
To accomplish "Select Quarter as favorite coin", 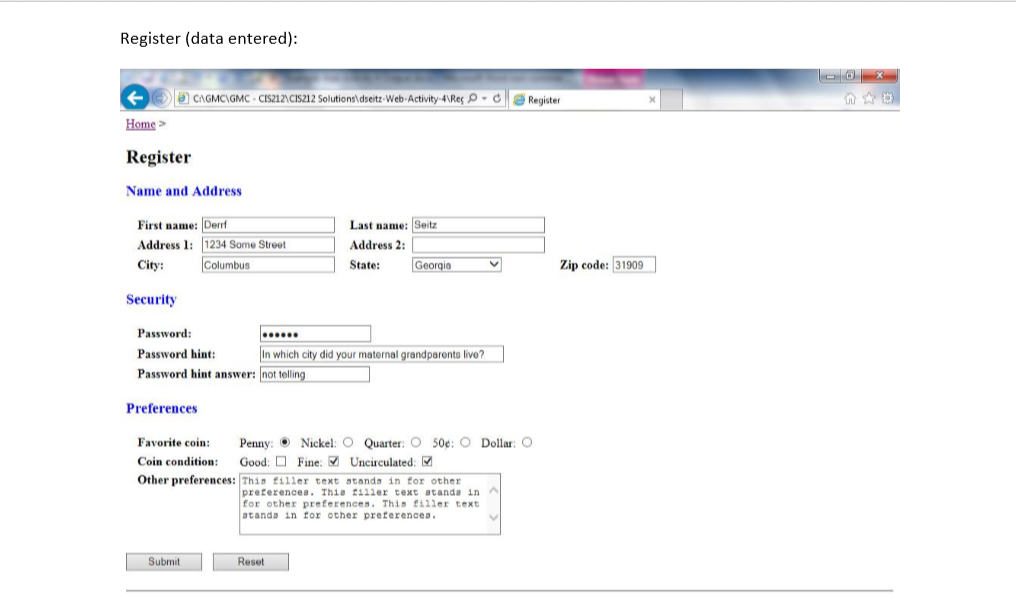I will coord(416,443).
